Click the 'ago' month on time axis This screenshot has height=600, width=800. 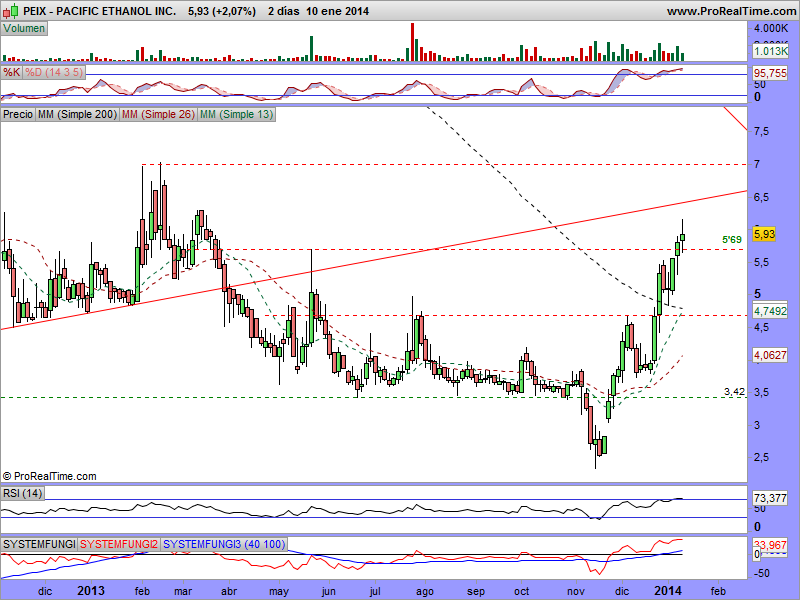pos(424,592)
